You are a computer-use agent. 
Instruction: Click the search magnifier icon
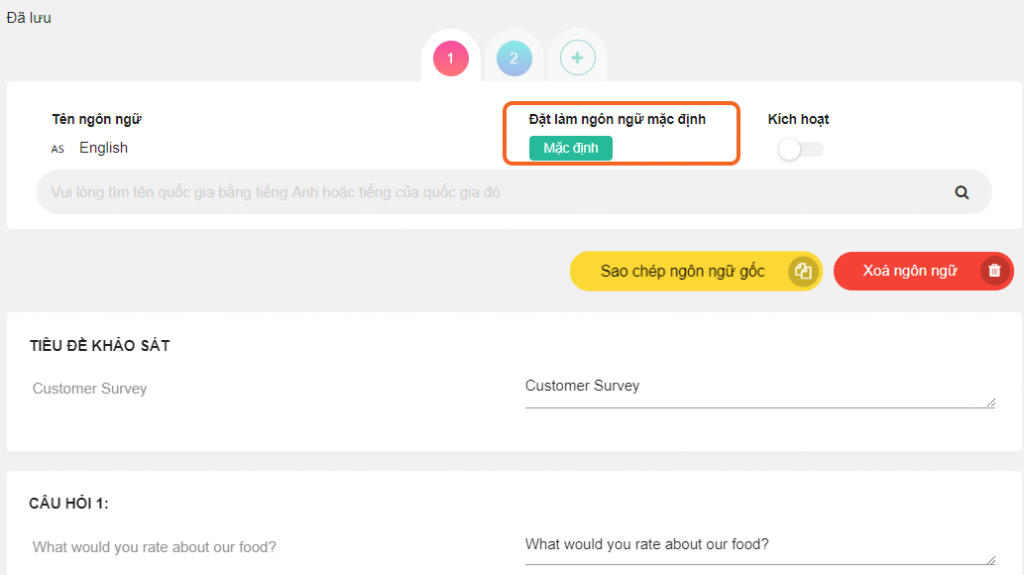tap(961, 192)
